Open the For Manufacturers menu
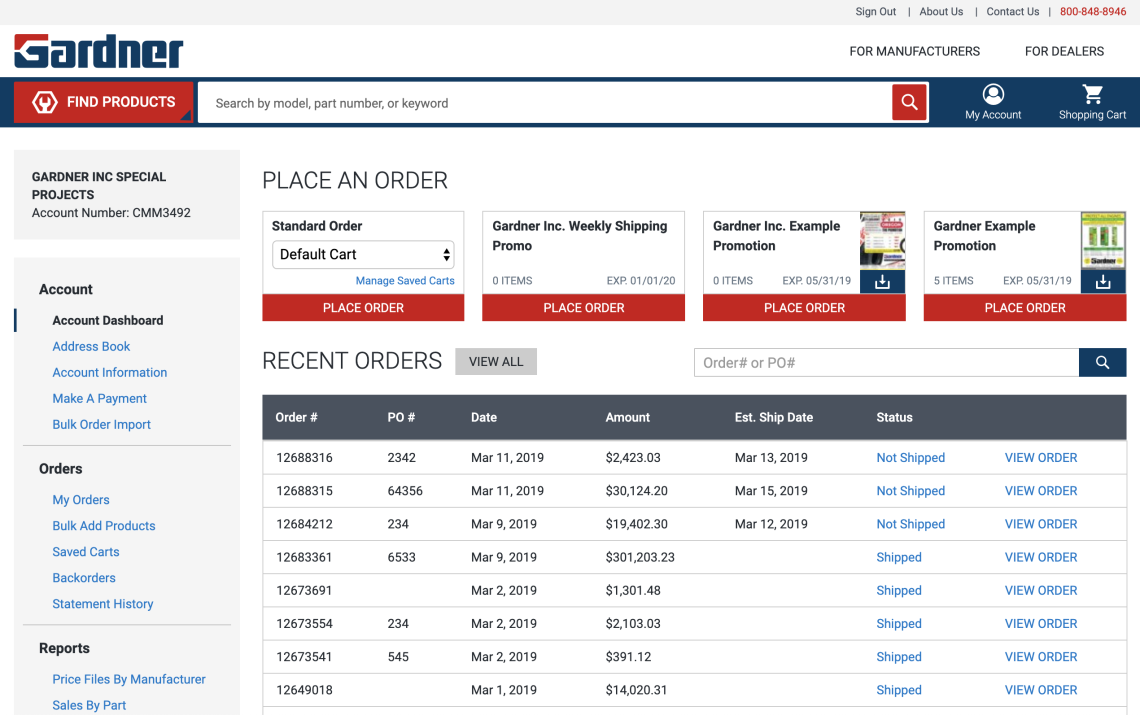This screenshot has height=715, width=1140. (914, 52)
